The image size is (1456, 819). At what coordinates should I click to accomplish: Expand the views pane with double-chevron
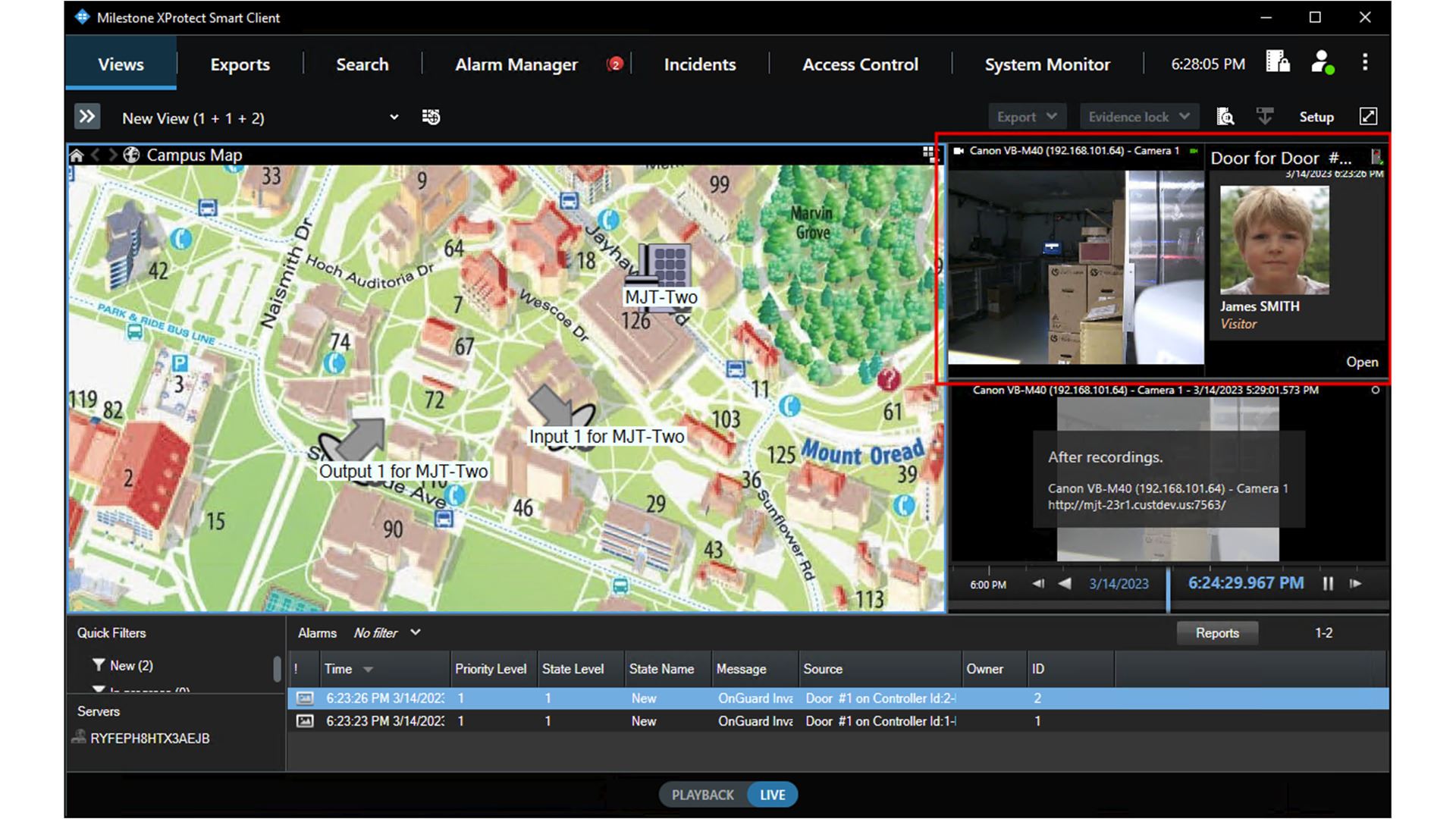tap(87, 117)
